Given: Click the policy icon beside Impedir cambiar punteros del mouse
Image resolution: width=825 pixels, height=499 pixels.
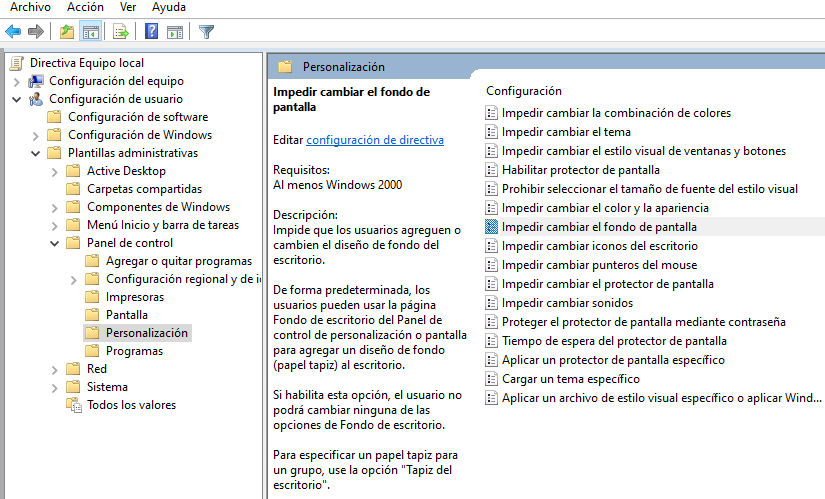Looking at the screenshot, I should point(491,265).
